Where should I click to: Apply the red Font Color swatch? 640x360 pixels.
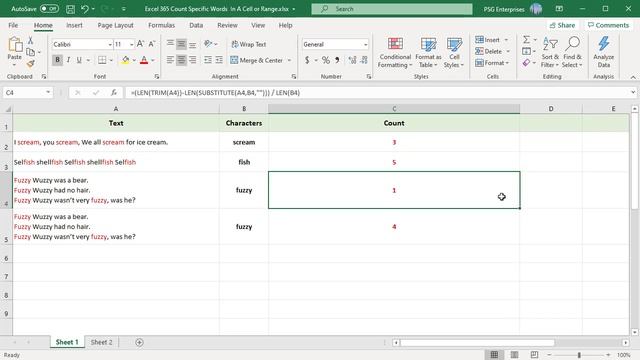pos(144,60)
